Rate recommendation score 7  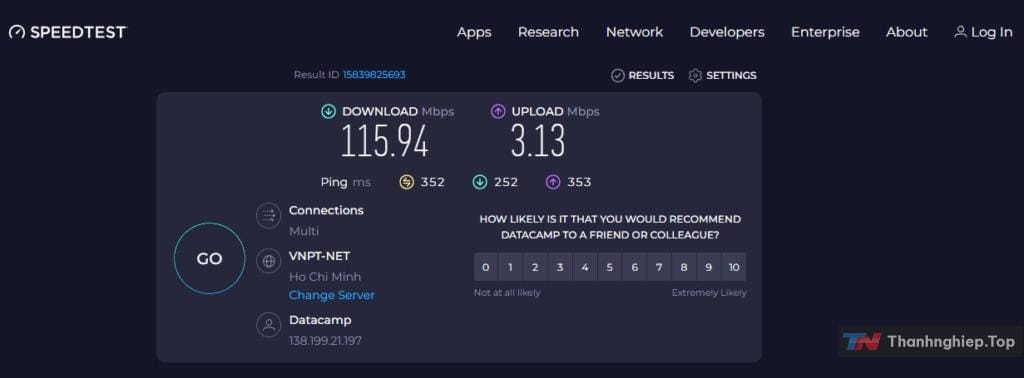coord(659,267)
